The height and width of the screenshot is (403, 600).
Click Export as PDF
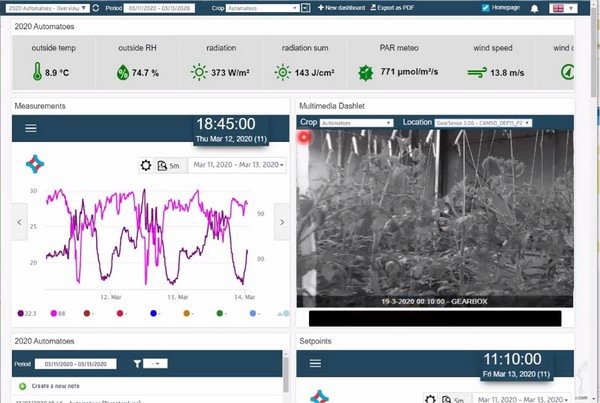[402, 8]
